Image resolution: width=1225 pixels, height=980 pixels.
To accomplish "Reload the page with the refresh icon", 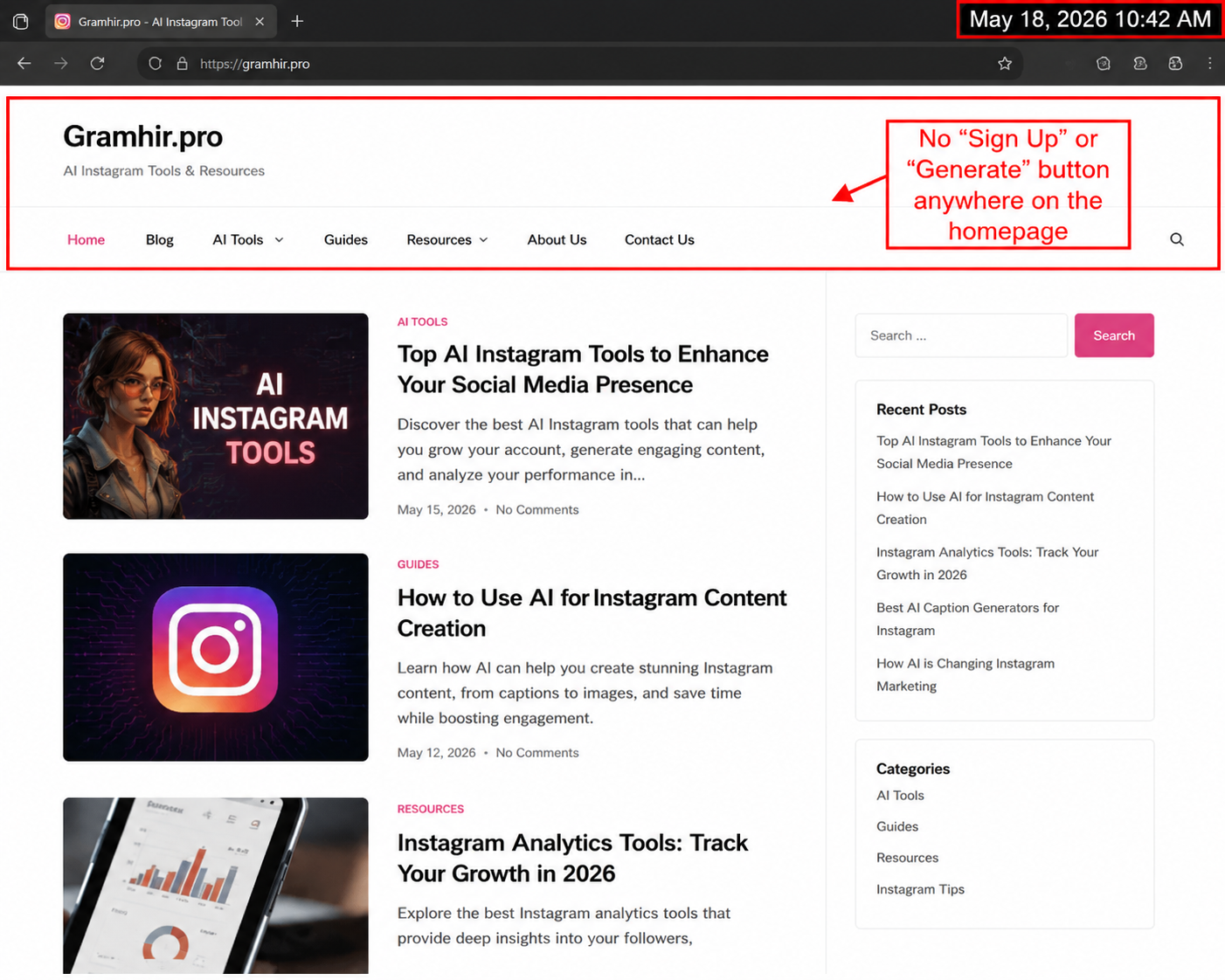I will (x=97, y=63).
